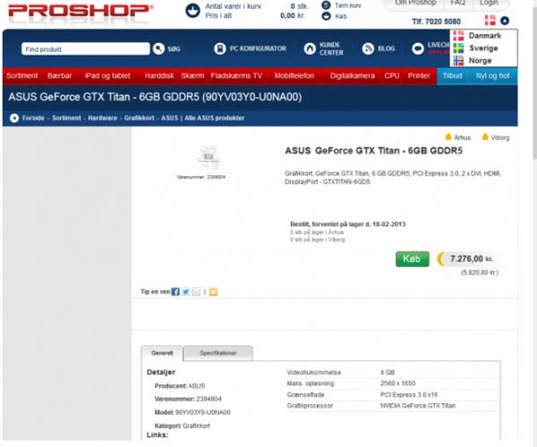Image resolution: width=537 pixels, height=447 pixels.
Task: Open the Mobiltelefon category
Action: [x=294, y=76]
